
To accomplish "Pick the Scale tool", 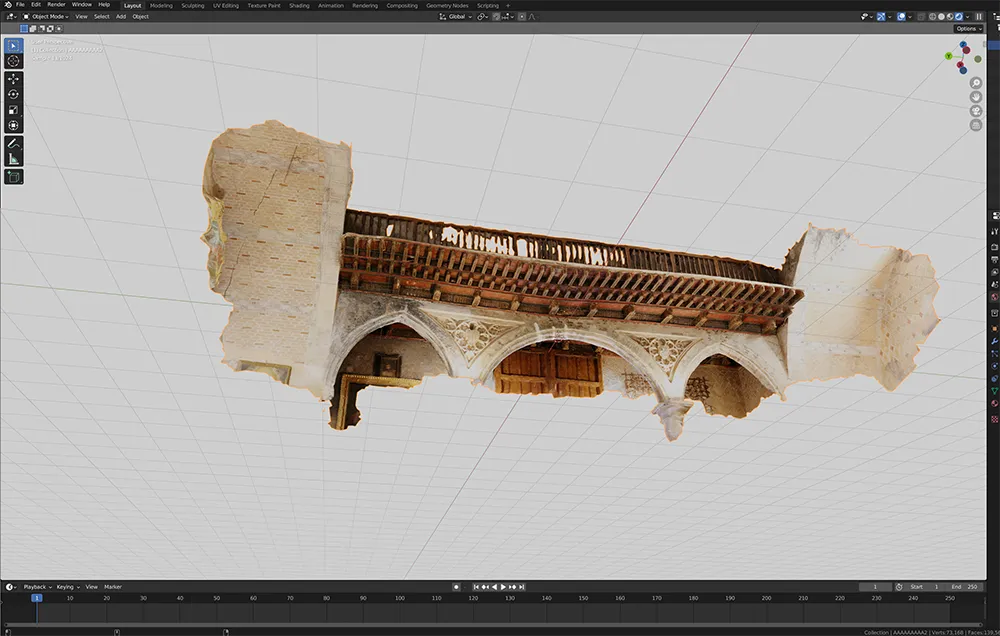I will [x=13, y=110].
